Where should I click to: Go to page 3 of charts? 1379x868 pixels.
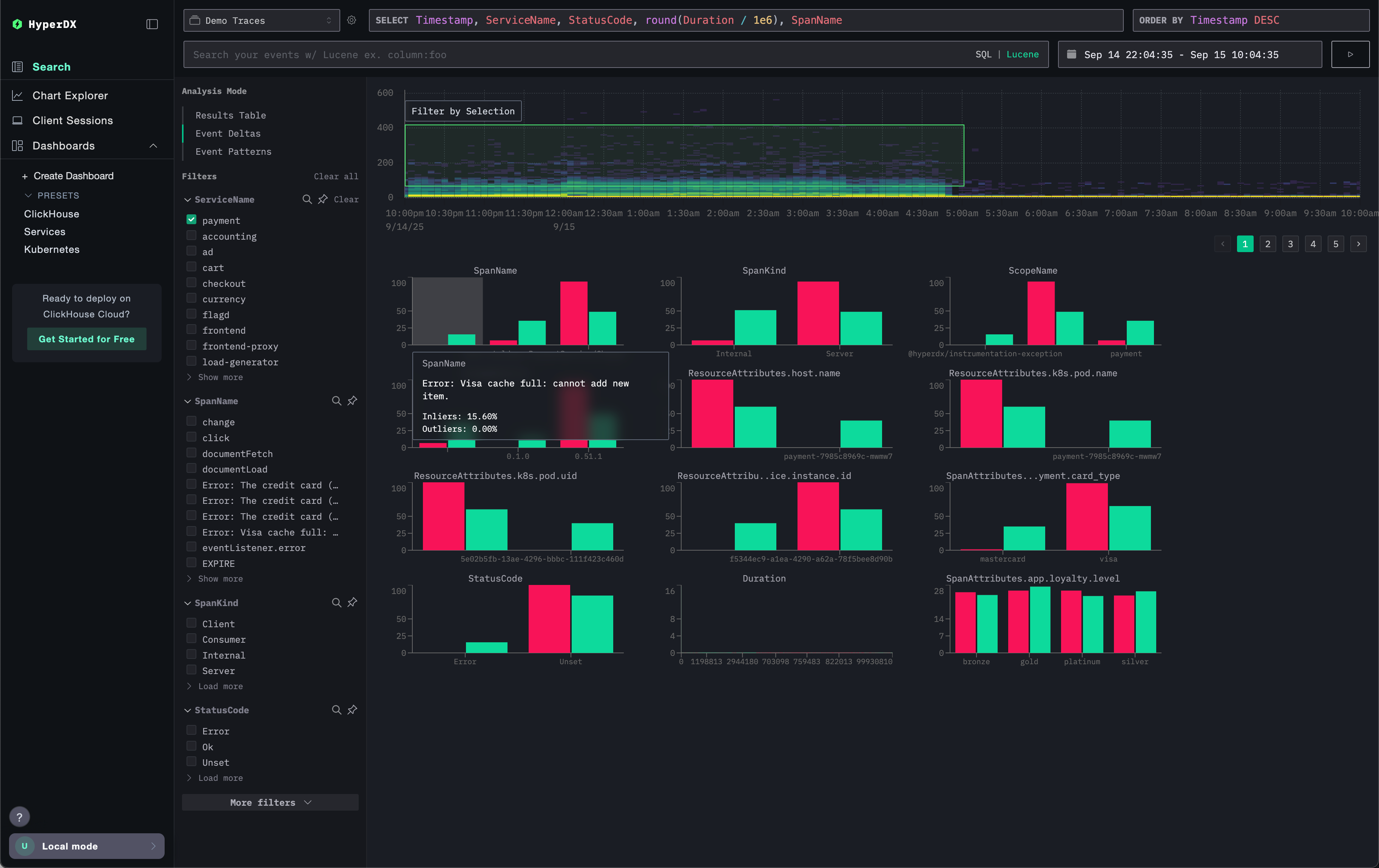click(1290, 244)
